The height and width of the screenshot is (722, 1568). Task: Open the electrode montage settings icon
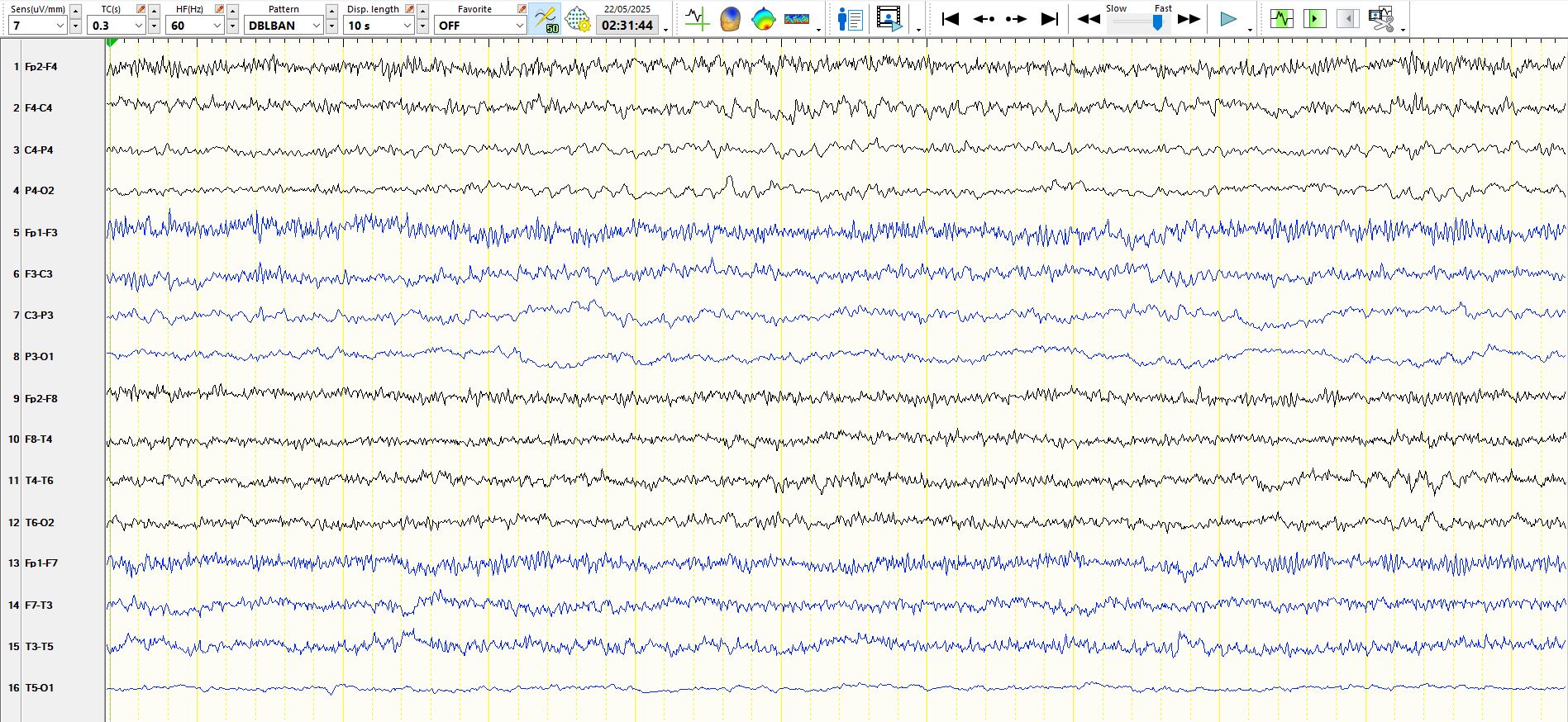[x=578, y=19]
